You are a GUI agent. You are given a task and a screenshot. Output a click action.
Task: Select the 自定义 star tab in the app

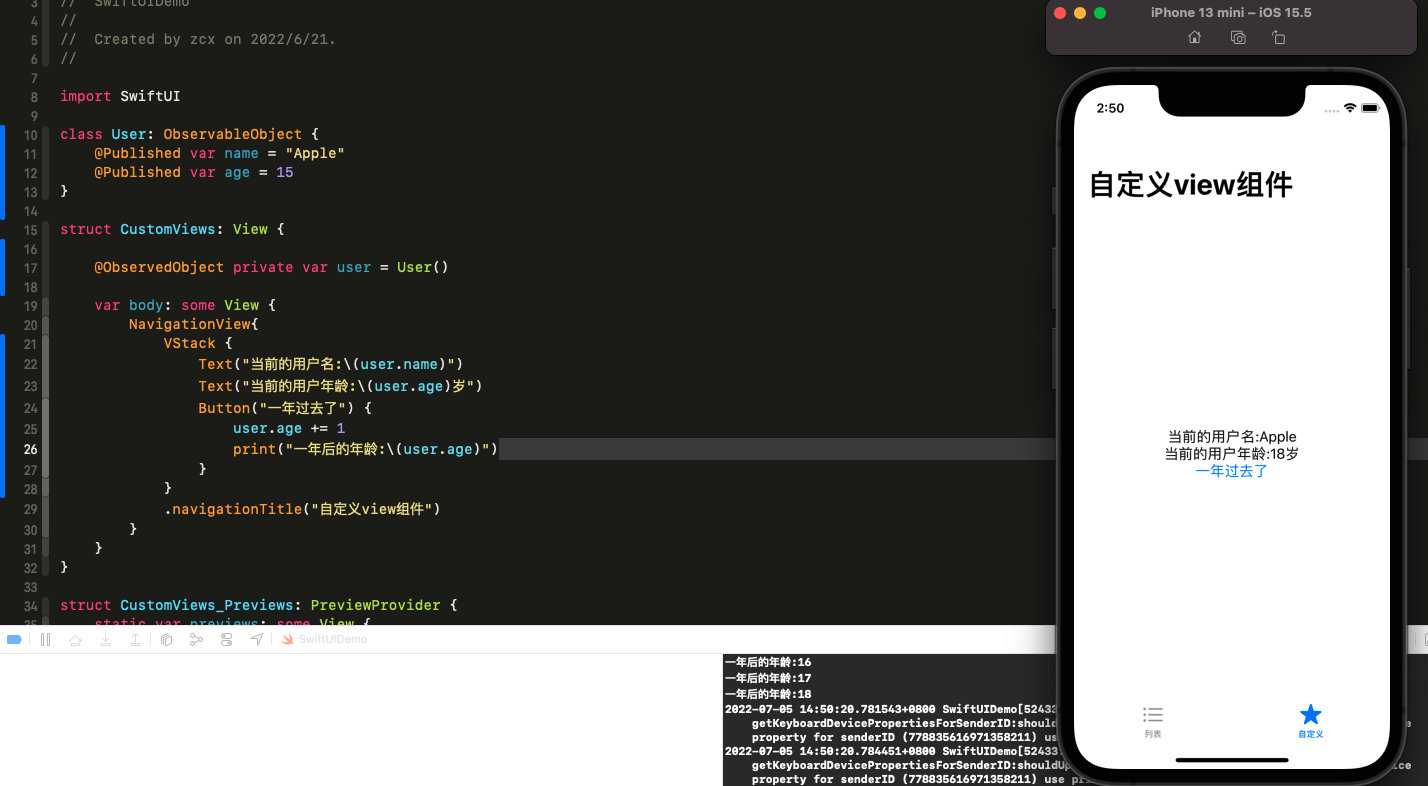pos(1310,722)
